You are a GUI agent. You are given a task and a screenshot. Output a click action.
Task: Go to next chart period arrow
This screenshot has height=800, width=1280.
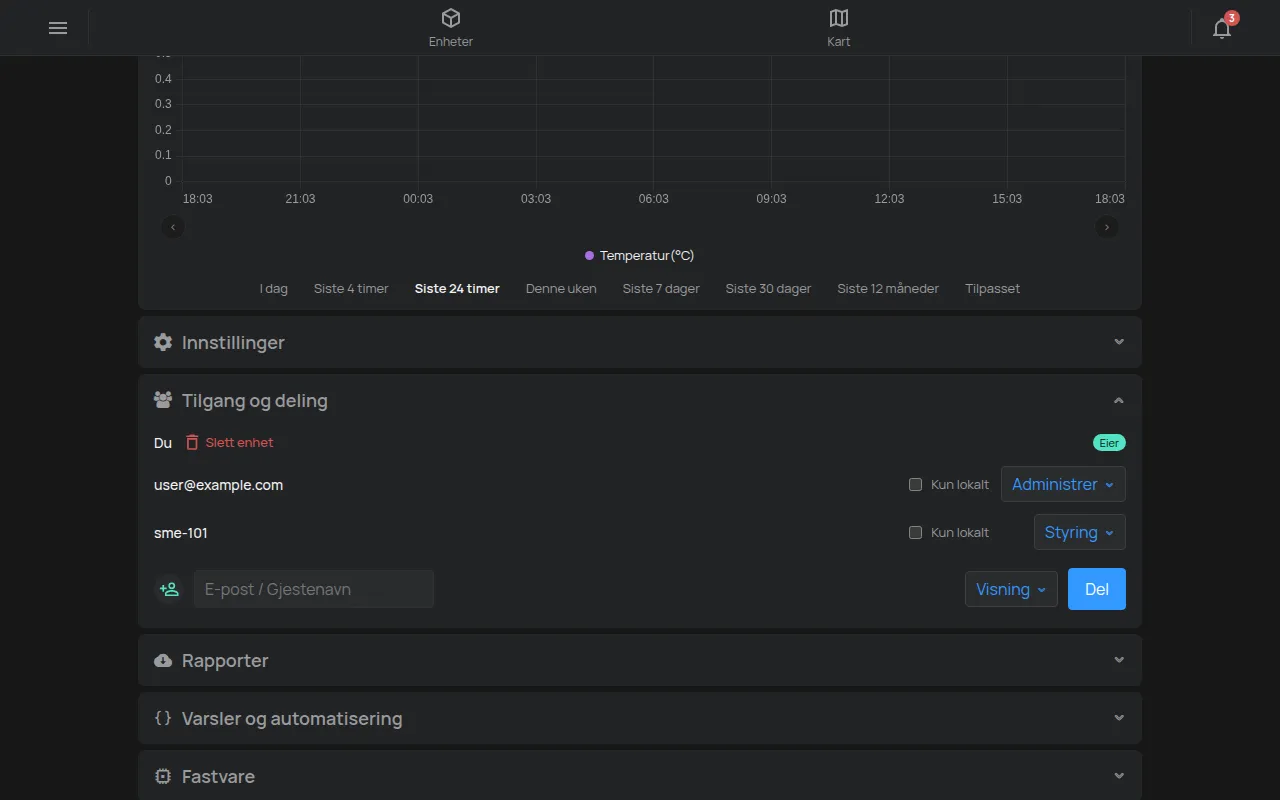click(1107, 227)
